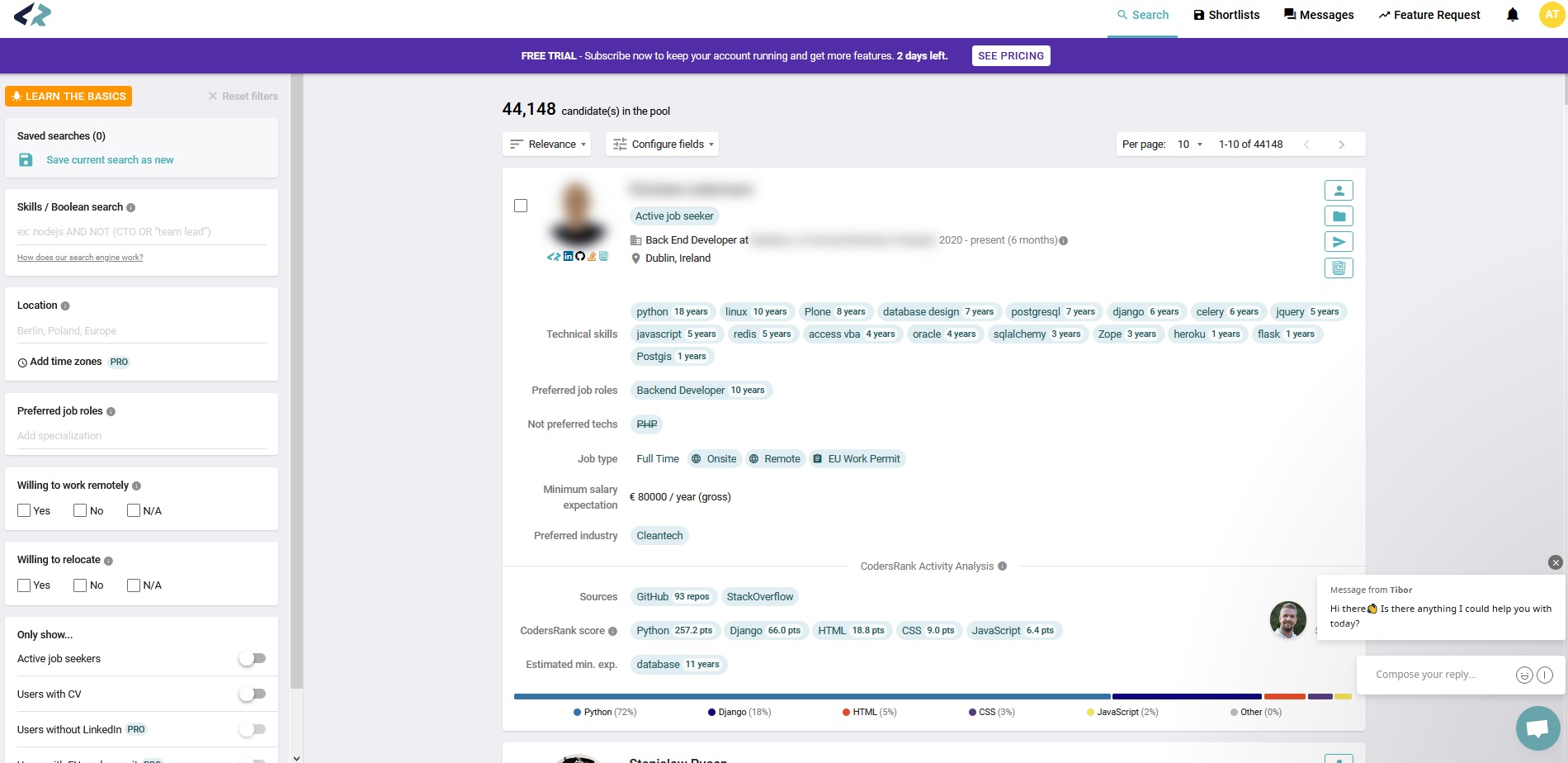1568x763 pixels.
Task: Open Configure fields dropdown
Action: click(663, 145)
